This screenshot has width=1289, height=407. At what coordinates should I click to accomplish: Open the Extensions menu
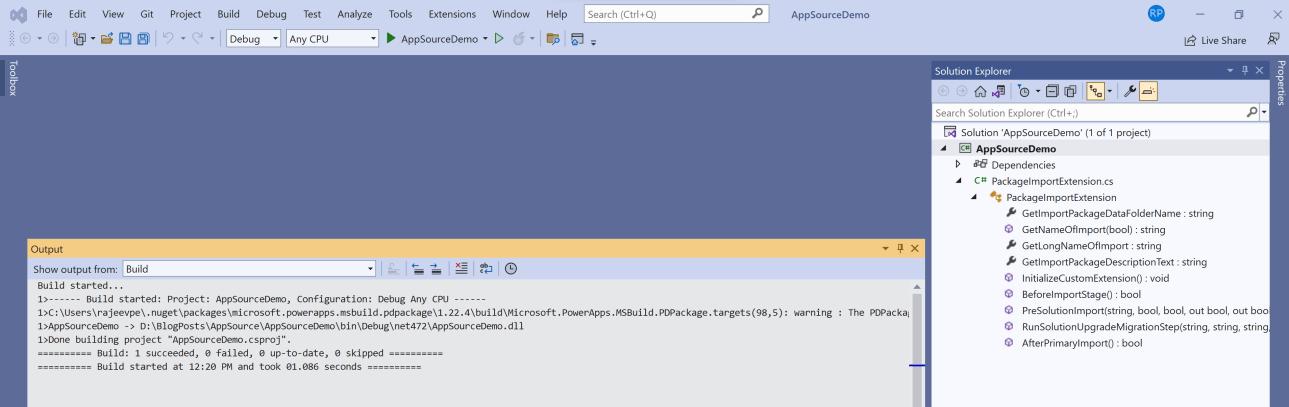[x=452, y=14]
